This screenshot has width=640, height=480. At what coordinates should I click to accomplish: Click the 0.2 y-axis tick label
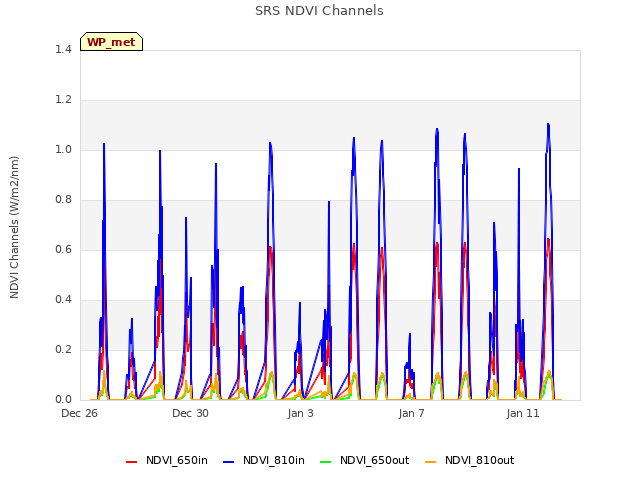pyautogui.click(x=63, y=349)
